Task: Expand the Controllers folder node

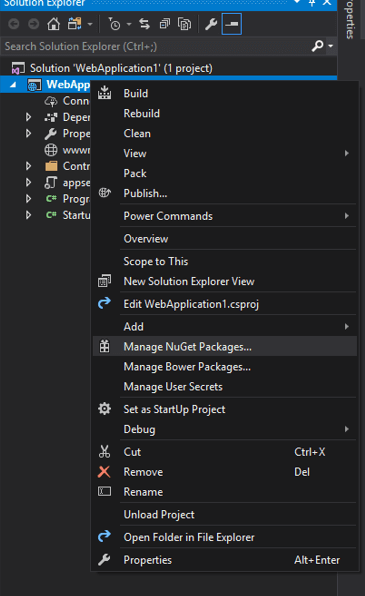Action: click(28, 166)
